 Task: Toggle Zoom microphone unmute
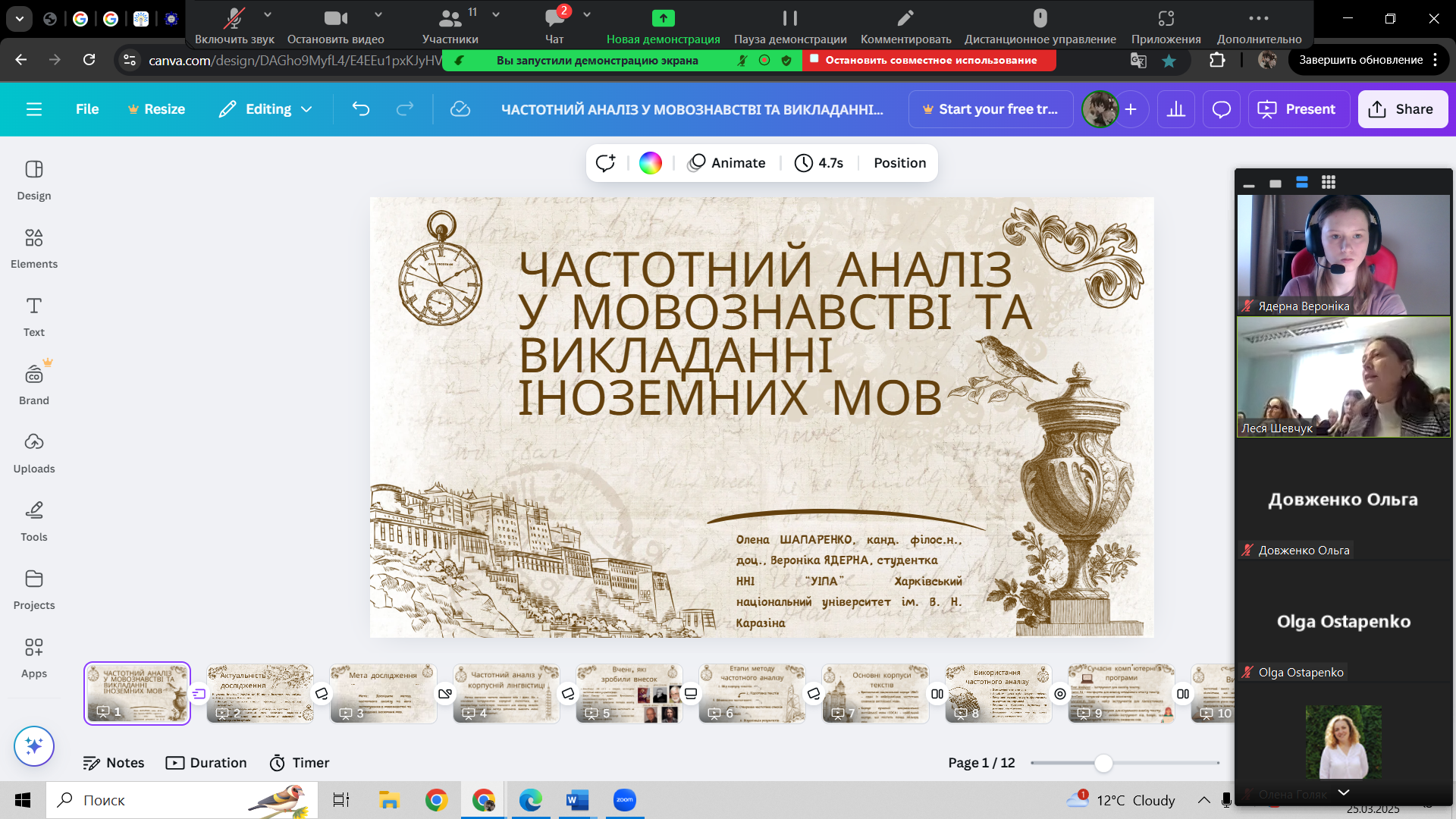pos(234,25)
